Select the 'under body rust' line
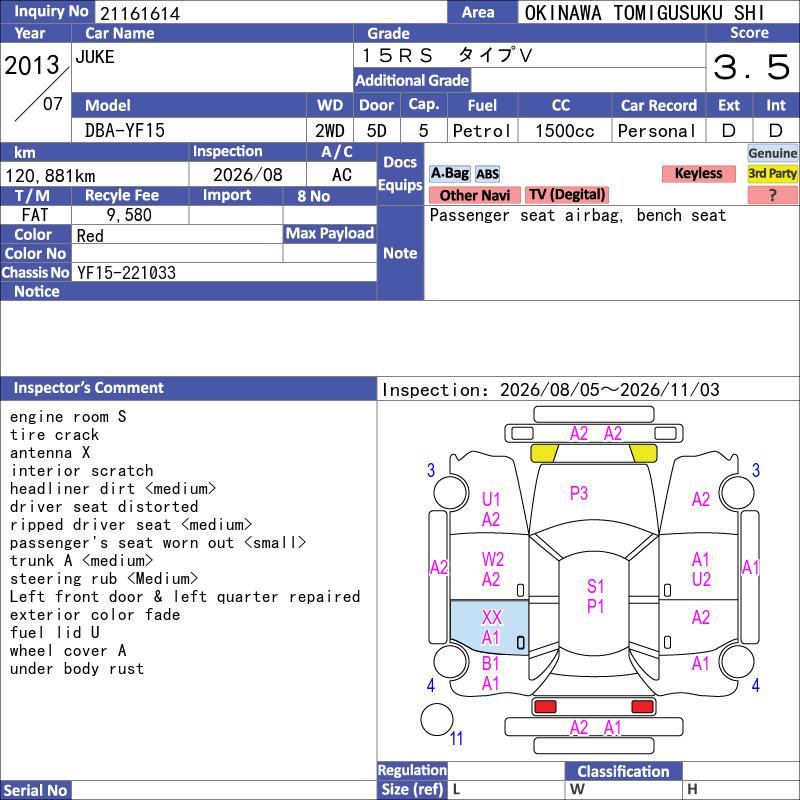The height and width of the screenshot is (800, 800). pos(77,669)
